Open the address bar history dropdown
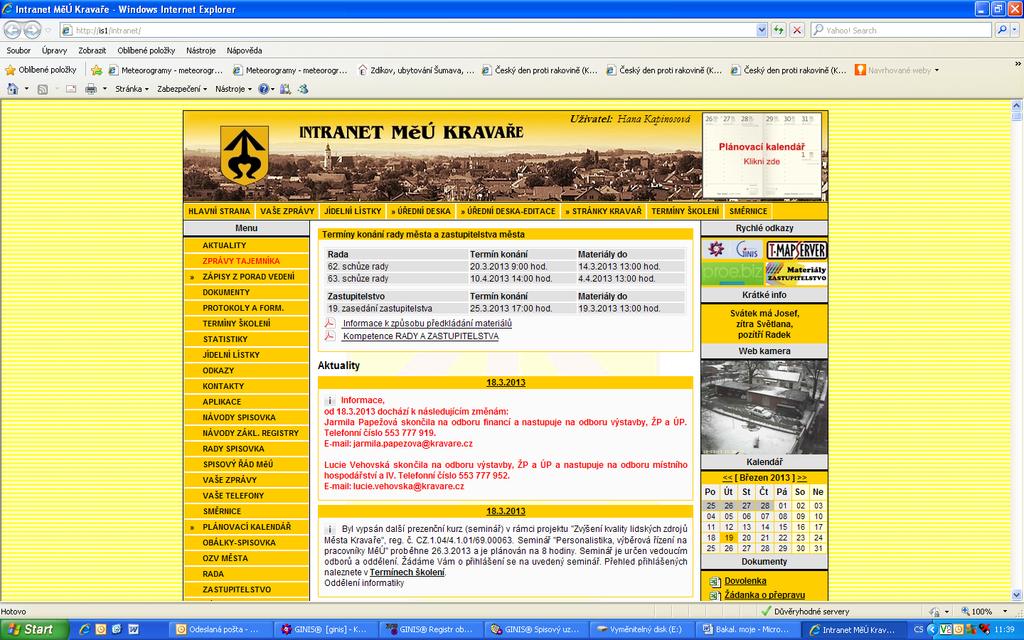Image resolution: width=1024 pixels, height=640 pixels. tap(761, 30)
